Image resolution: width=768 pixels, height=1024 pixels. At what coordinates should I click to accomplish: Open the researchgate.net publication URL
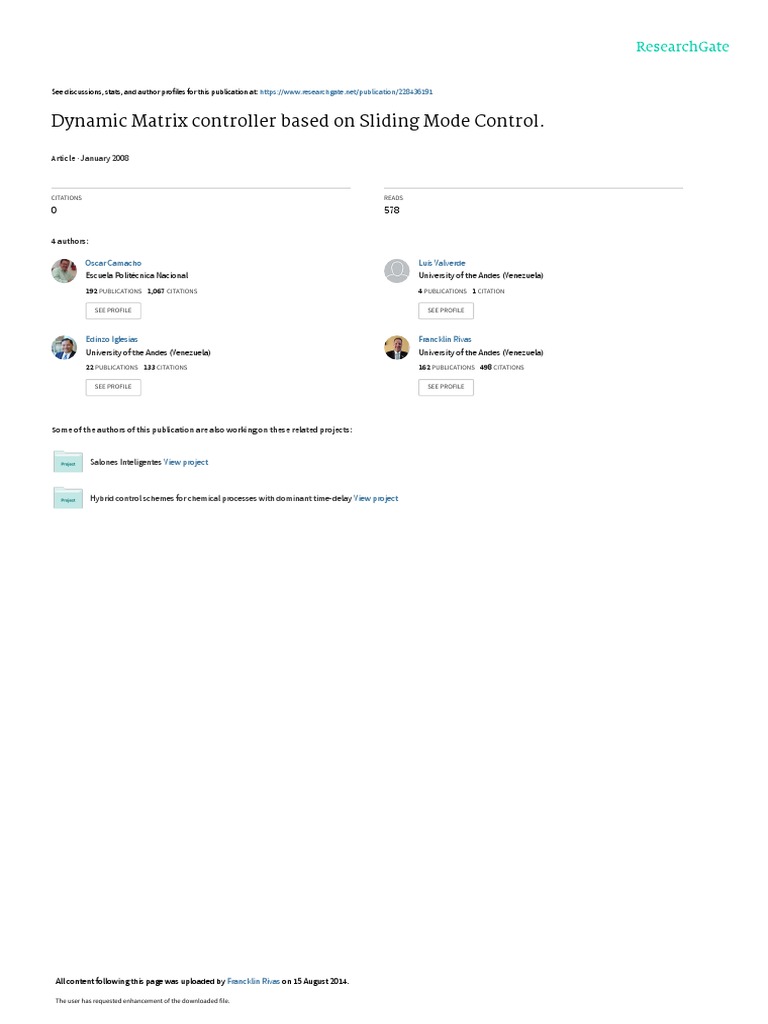[346, 92]
